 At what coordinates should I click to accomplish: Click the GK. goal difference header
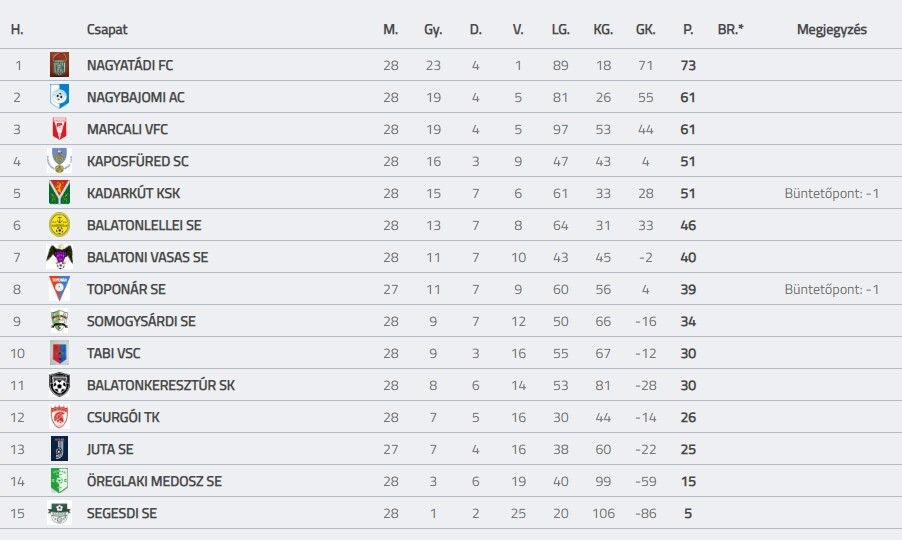tap(645, 29)
